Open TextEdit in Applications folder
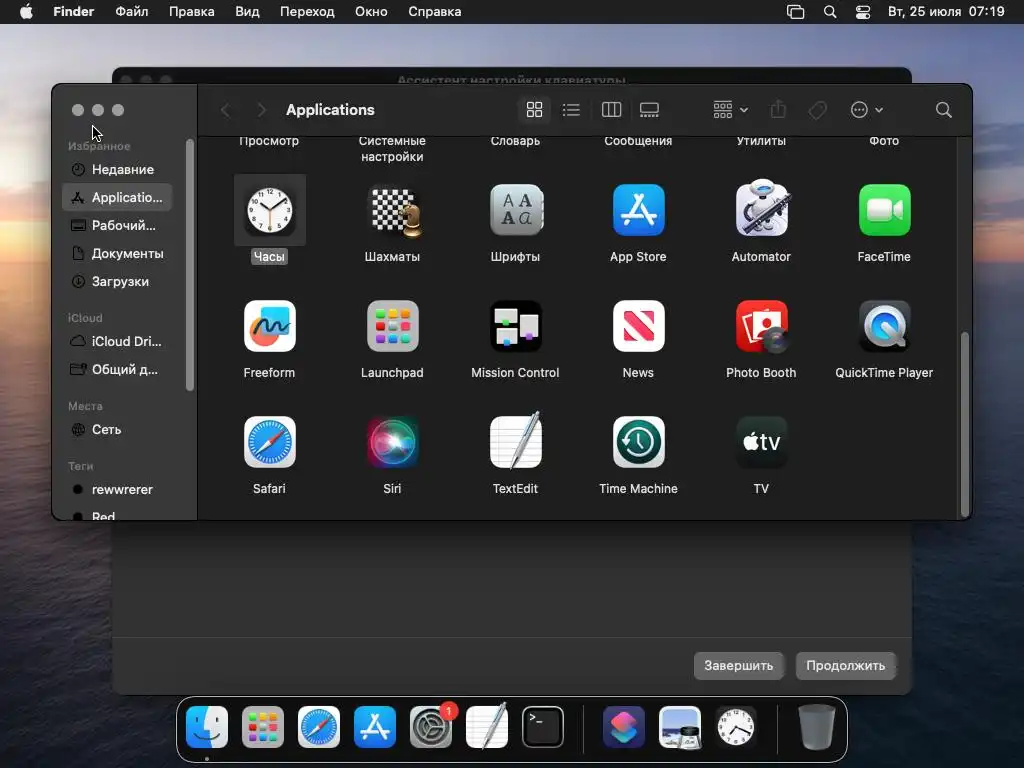Screen dimensions: 1024x768 515,441
